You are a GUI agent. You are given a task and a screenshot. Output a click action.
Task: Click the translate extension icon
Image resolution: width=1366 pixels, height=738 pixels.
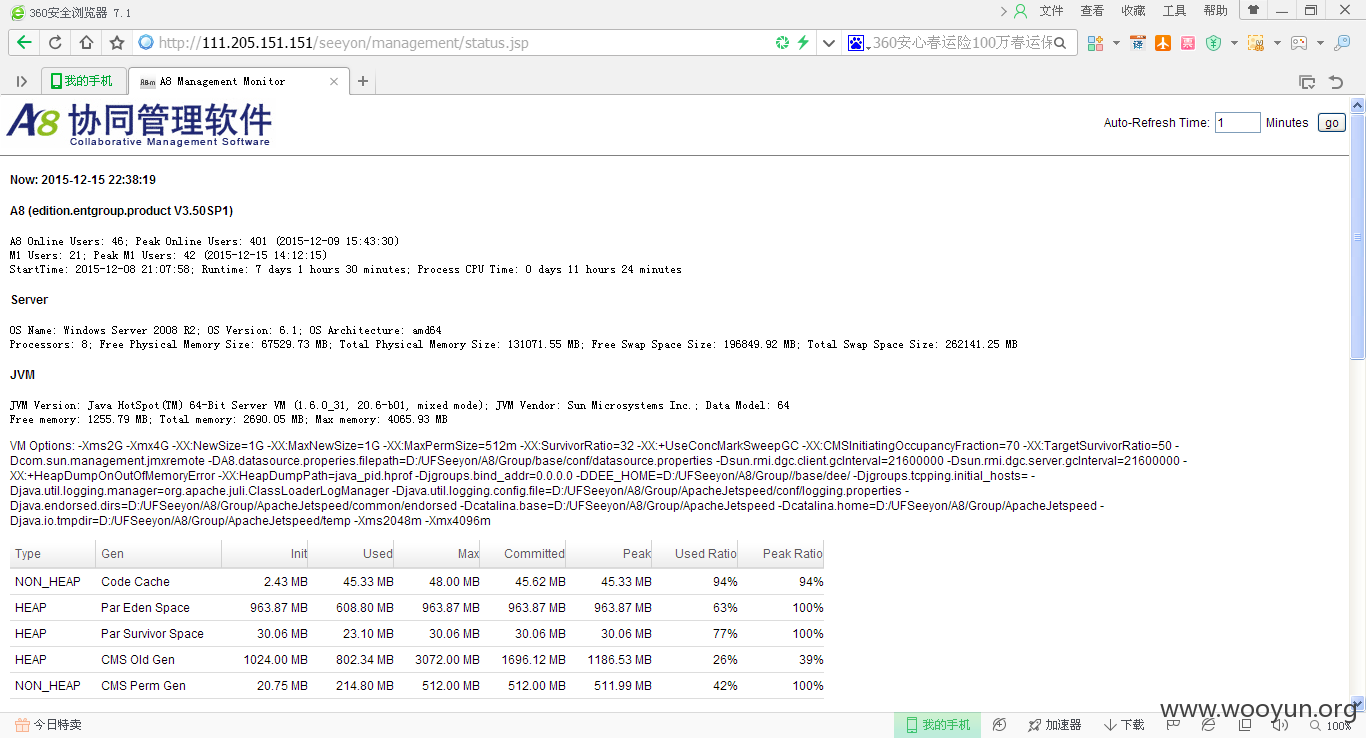tap(1137, 43)
